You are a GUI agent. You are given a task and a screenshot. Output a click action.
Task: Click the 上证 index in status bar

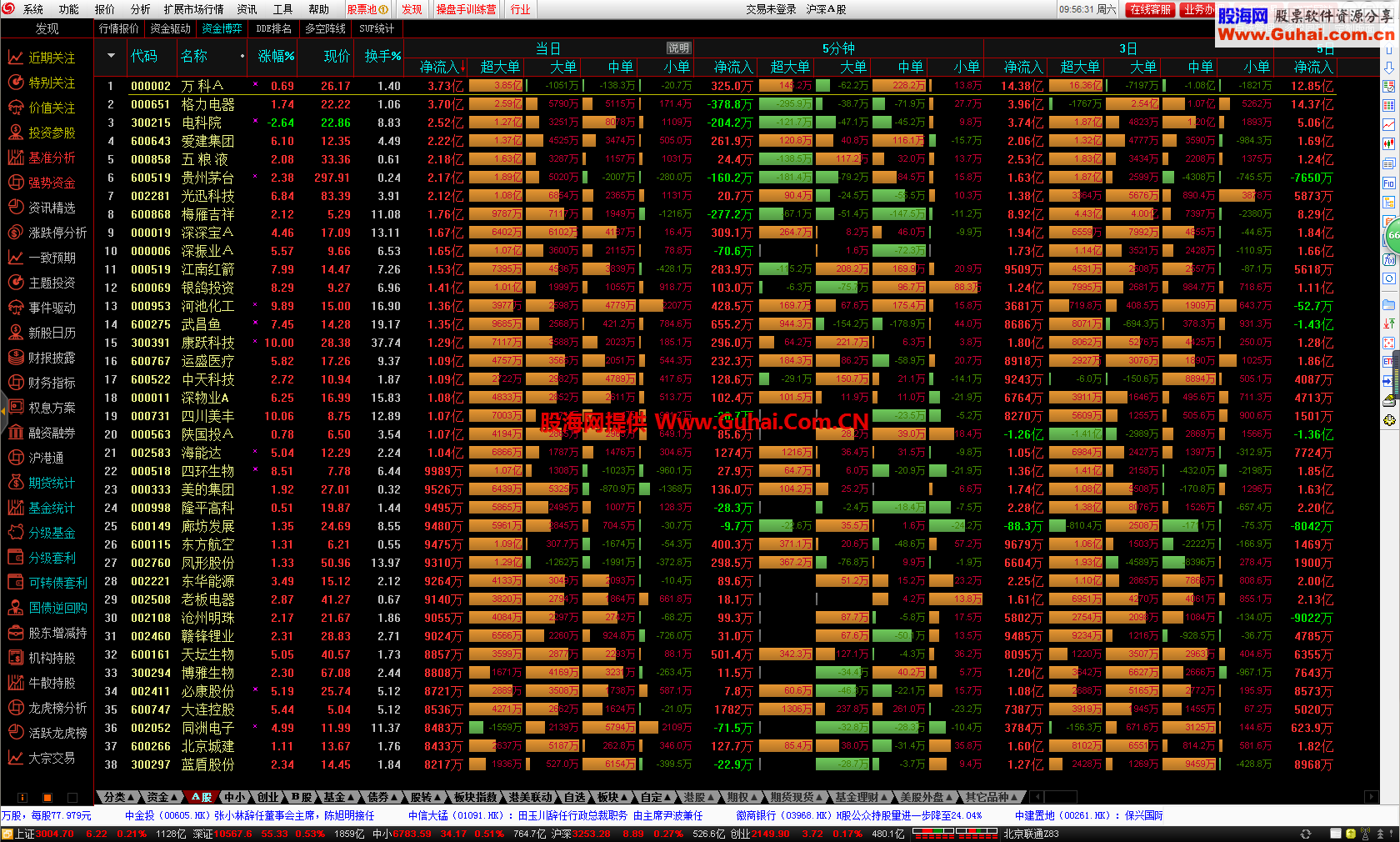click(24, 834)
